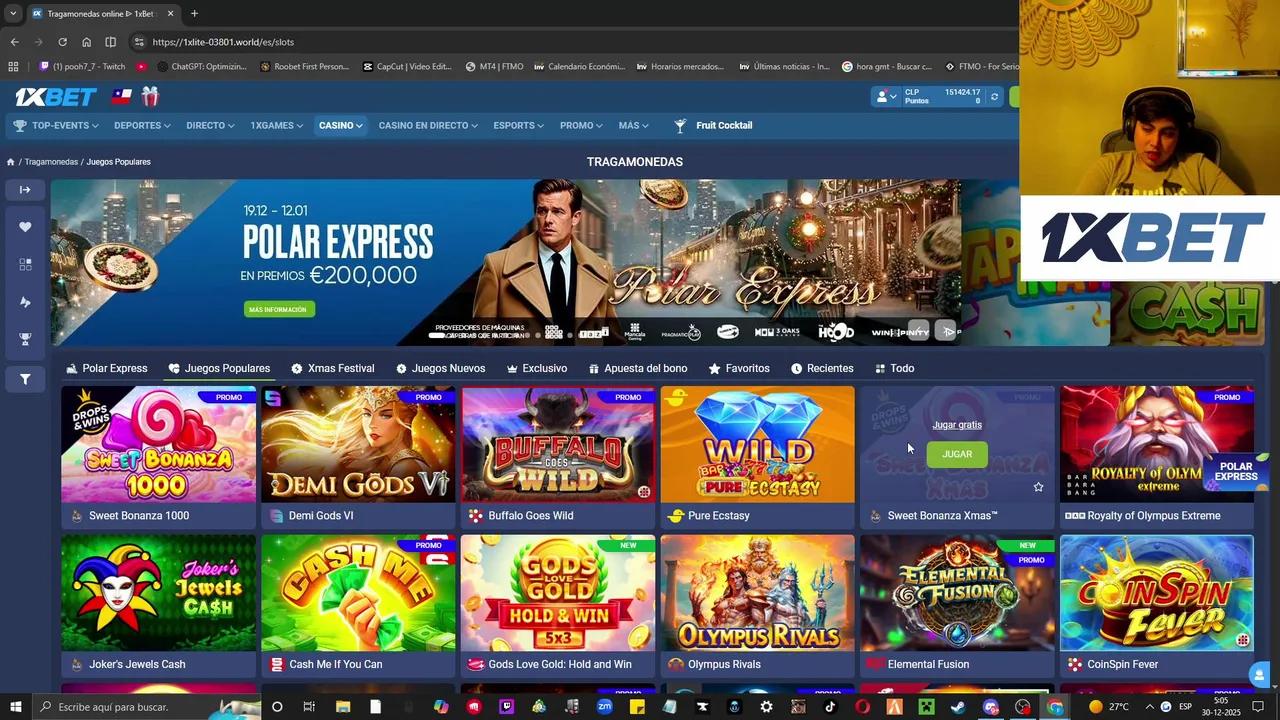Expand the MÁS dropdown menu

click(634, 126)
